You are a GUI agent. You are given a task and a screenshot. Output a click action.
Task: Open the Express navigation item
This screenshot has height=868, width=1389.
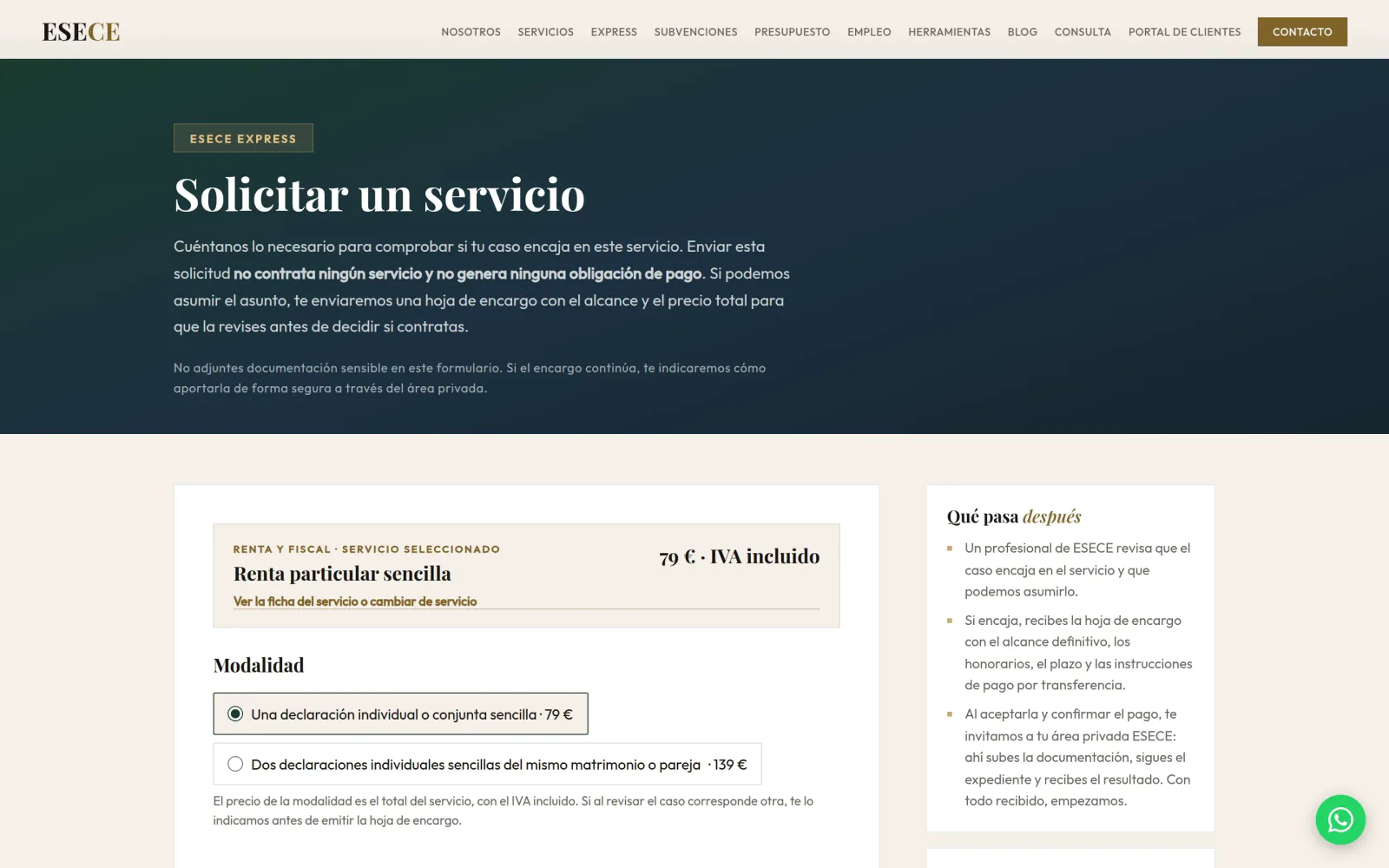click(x=614, y=32)
